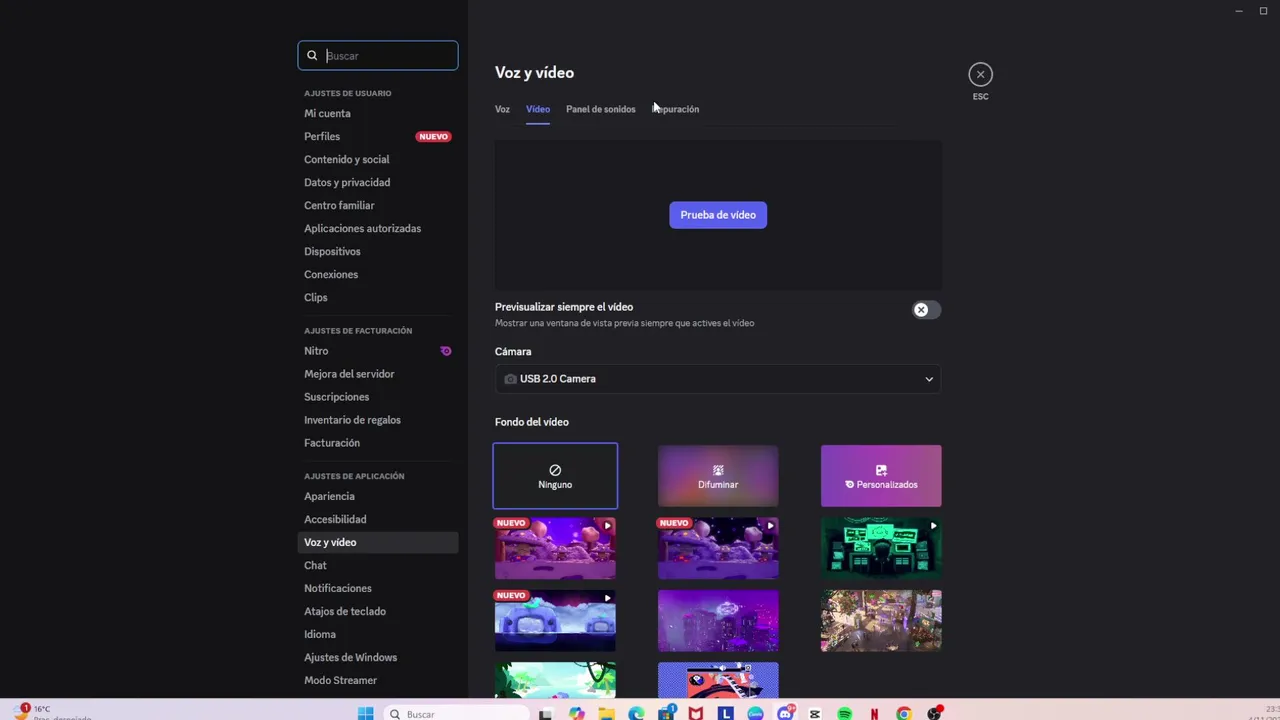Open Google Chrome from the taskbar
Viewport: 1280px width, 720px height.
tap(904, 713)
